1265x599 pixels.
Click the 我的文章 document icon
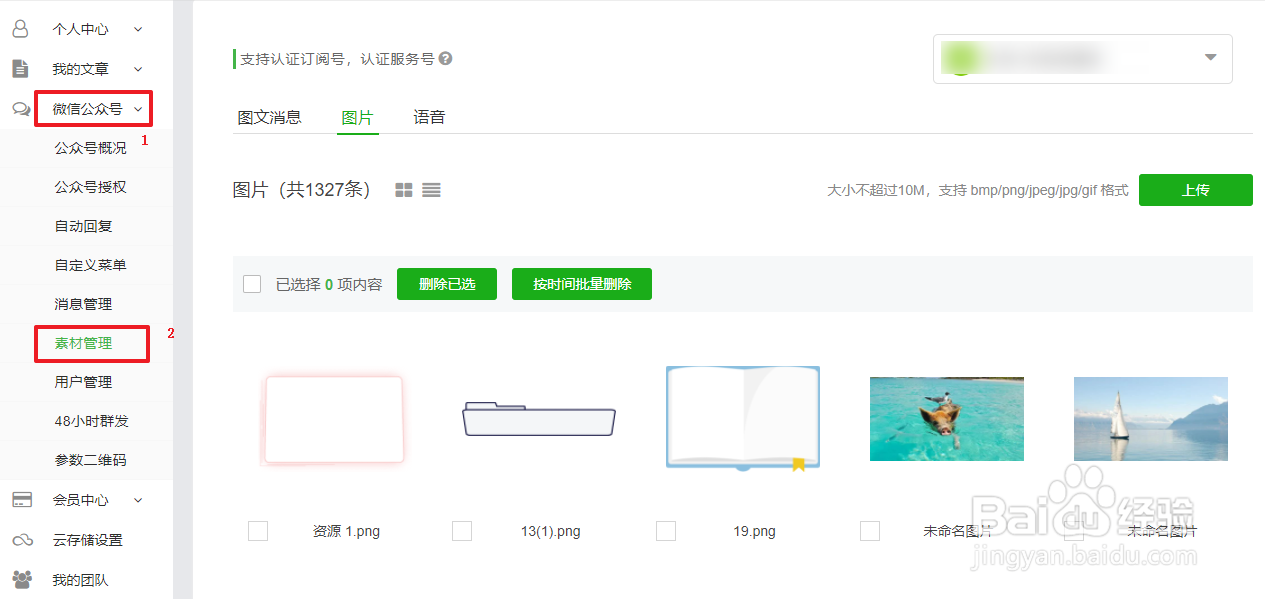[x=20, y=68]
